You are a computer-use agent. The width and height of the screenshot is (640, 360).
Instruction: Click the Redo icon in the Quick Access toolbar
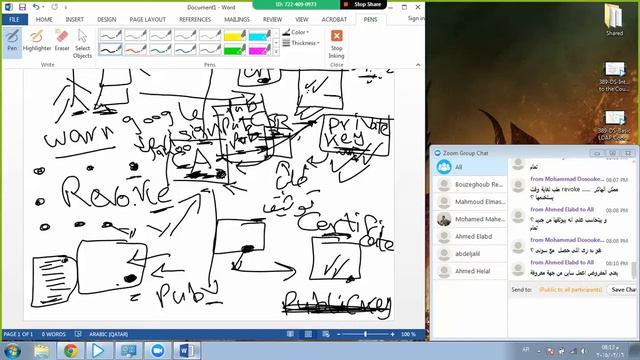55,7
